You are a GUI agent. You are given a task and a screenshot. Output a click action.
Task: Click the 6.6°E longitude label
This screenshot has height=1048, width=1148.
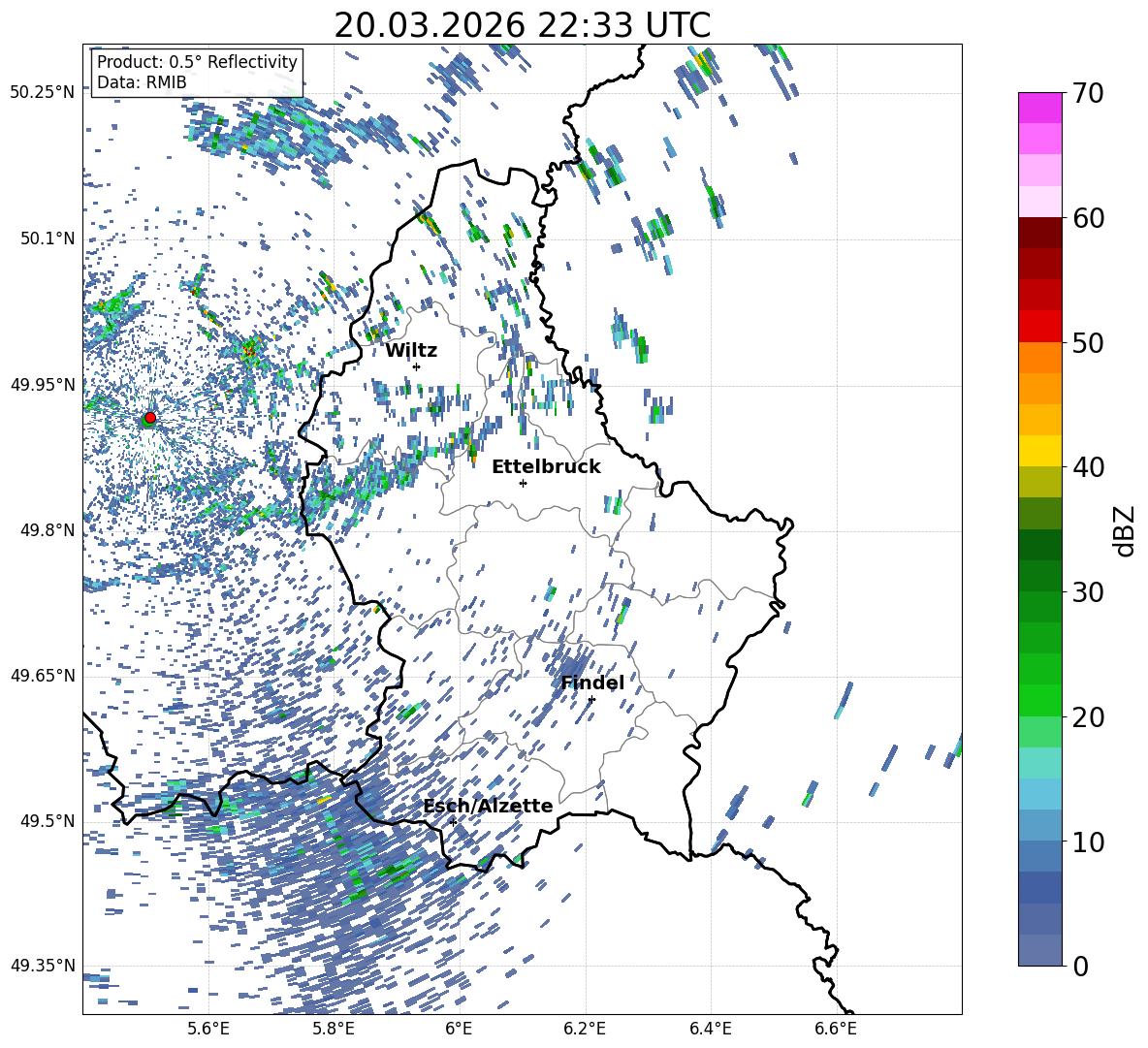[836, 1030]
